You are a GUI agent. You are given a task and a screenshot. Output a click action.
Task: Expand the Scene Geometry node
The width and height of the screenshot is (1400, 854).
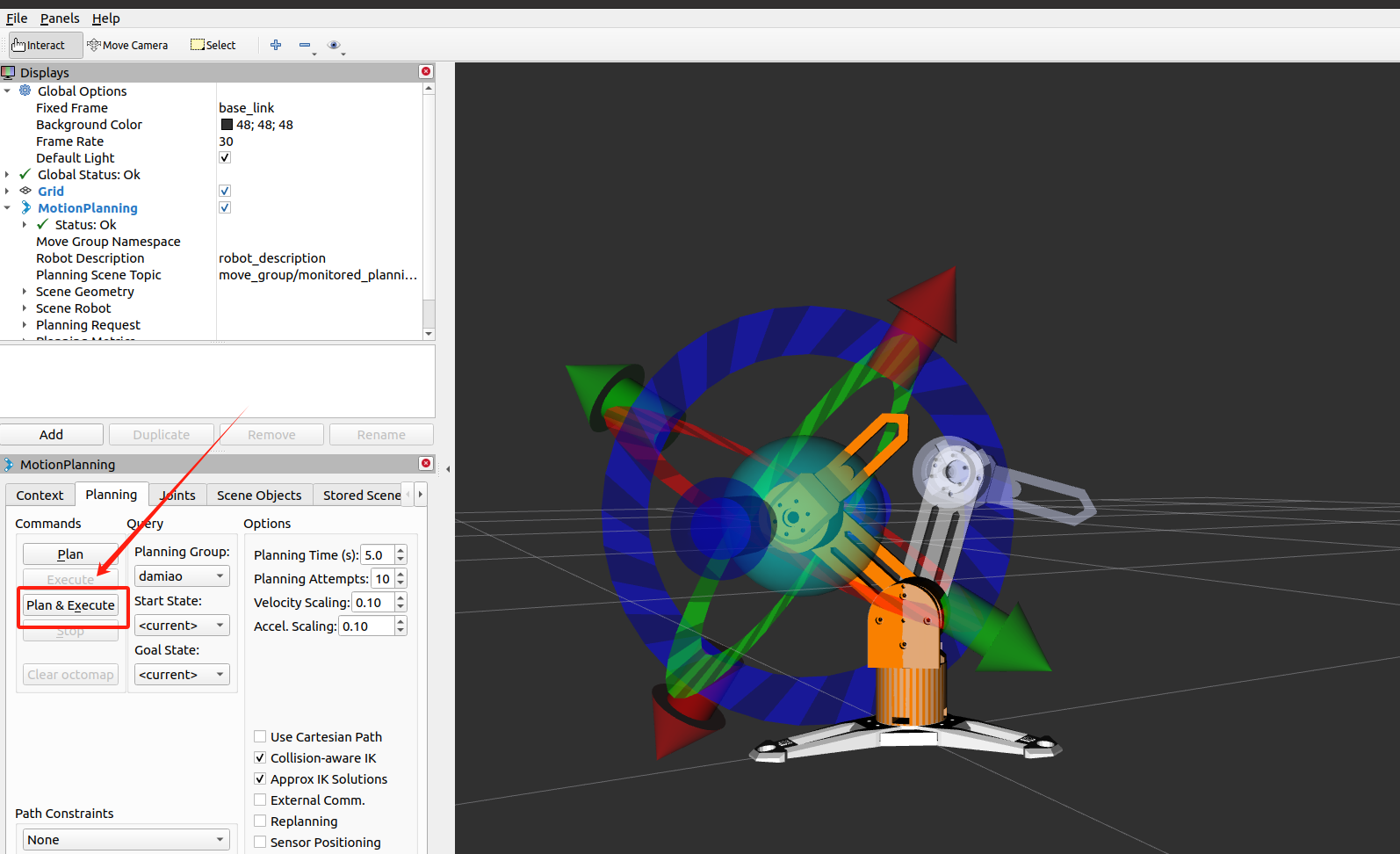24,291
